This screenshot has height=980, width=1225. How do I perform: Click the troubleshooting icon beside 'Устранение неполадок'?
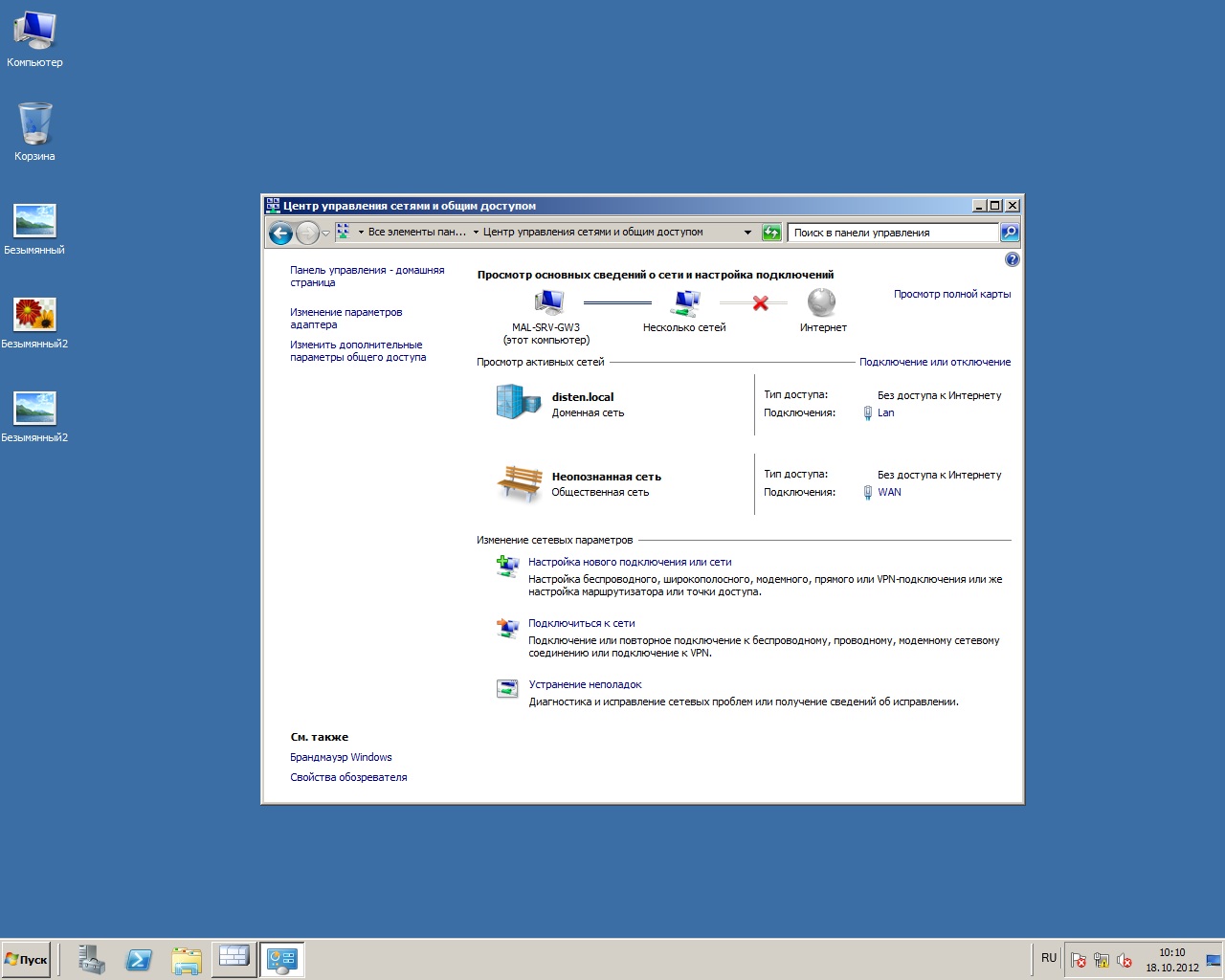coord(507,688)
